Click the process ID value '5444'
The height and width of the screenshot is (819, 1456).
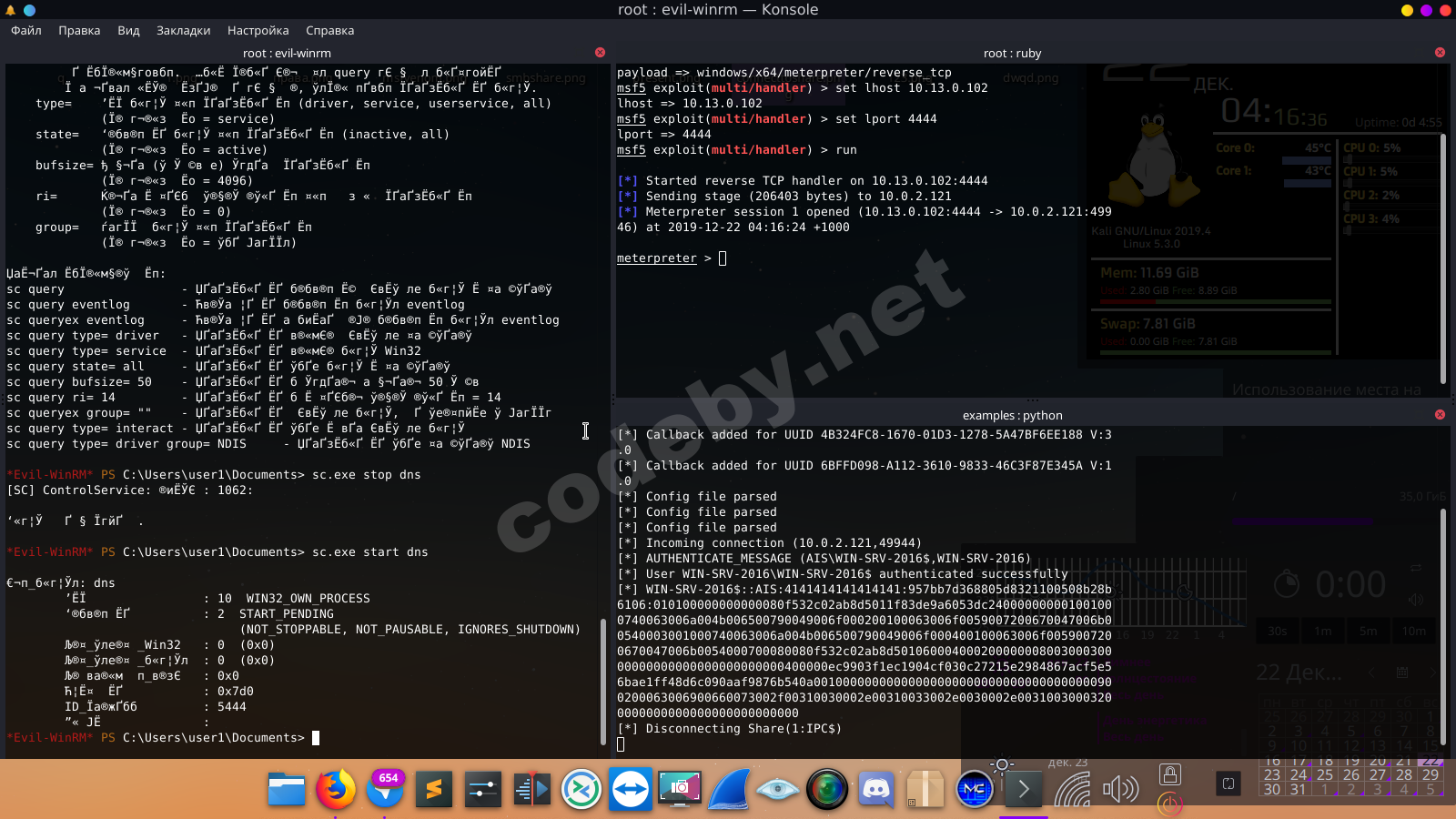click(232, 707)
